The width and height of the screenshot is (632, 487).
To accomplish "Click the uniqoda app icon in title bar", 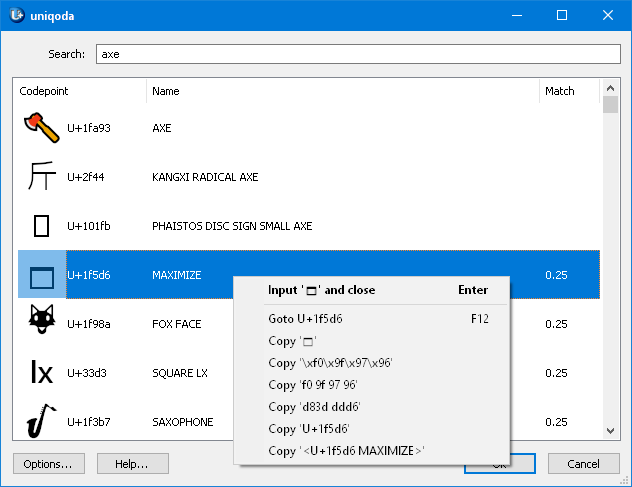I will [17, 15].
